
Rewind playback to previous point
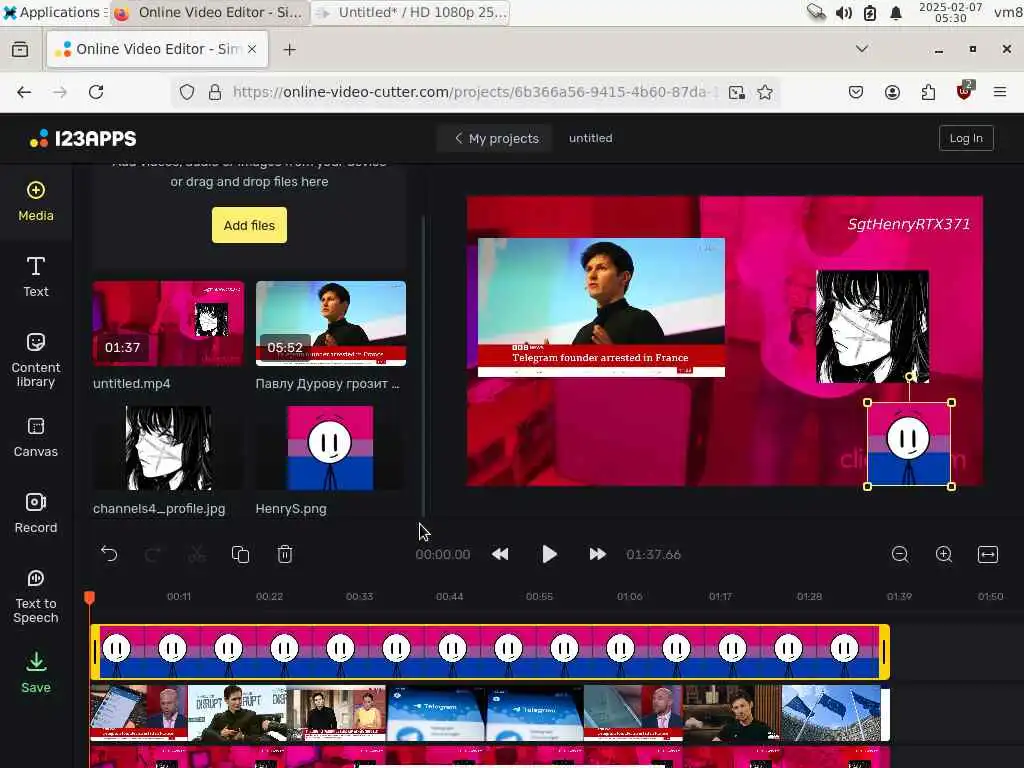(x=500, y=554)
